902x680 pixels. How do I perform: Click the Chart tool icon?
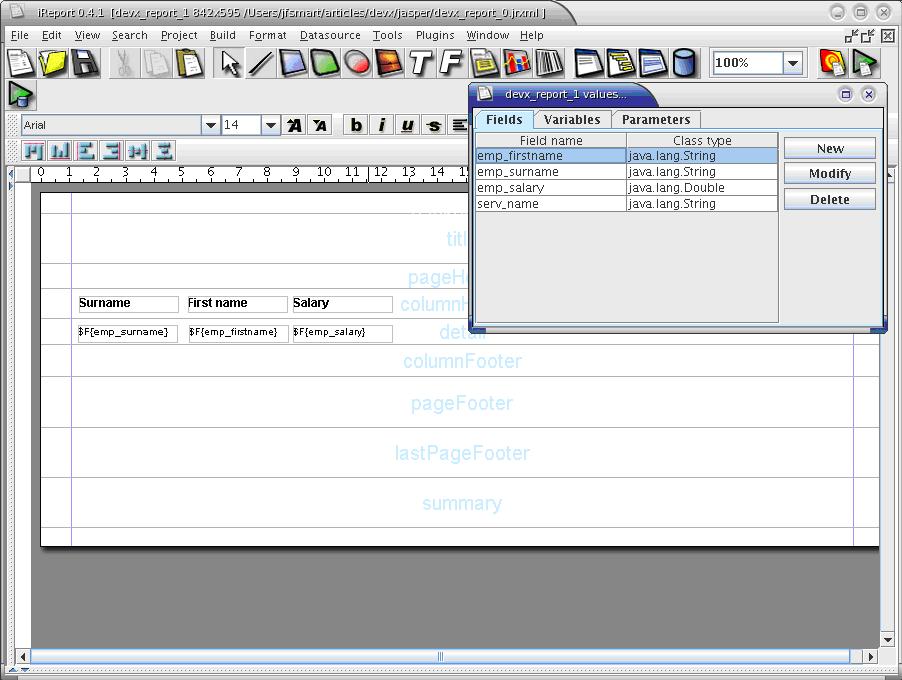[x=517, y=63]
